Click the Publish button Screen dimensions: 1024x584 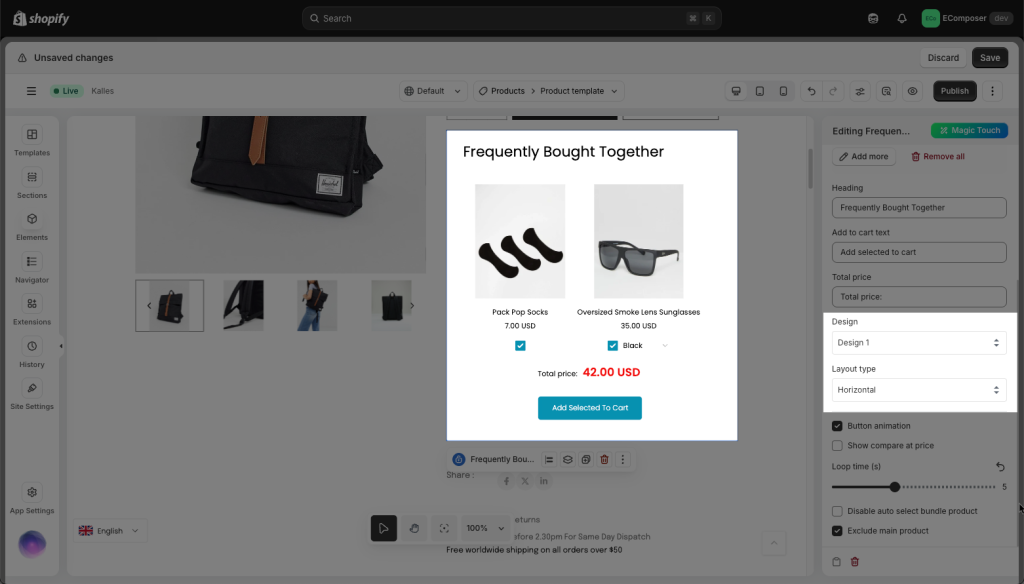point(954,91)
